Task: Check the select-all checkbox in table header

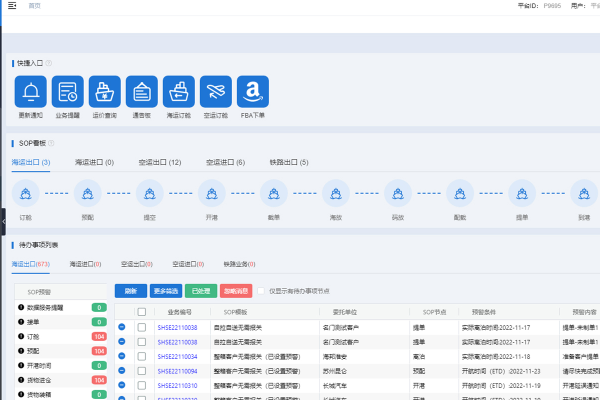Action: (x=141, y=312)
